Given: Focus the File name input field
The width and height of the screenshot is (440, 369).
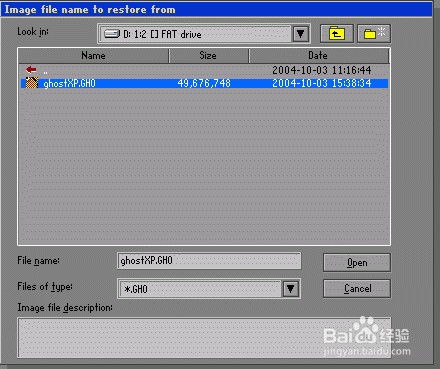Looking at the screenshot, I should 209,260.
